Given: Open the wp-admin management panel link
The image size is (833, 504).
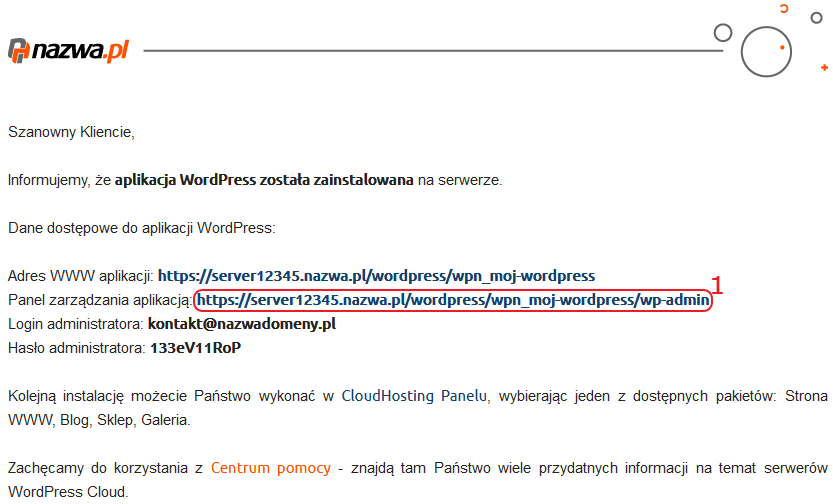Looking at the screenshot, I should pyautogui.click(x=453, y=300).
